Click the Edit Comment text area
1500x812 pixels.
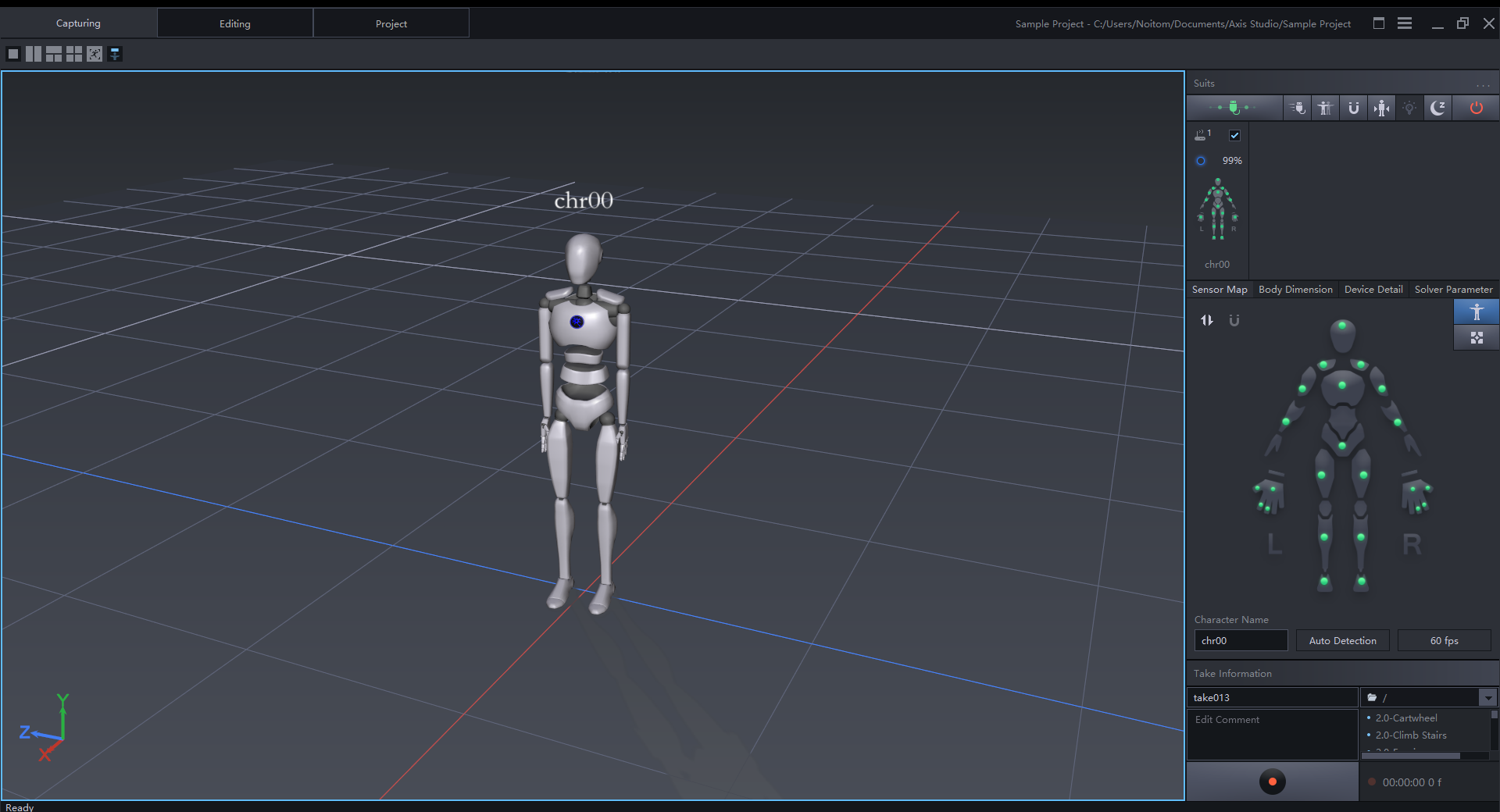pos(1273,735)
